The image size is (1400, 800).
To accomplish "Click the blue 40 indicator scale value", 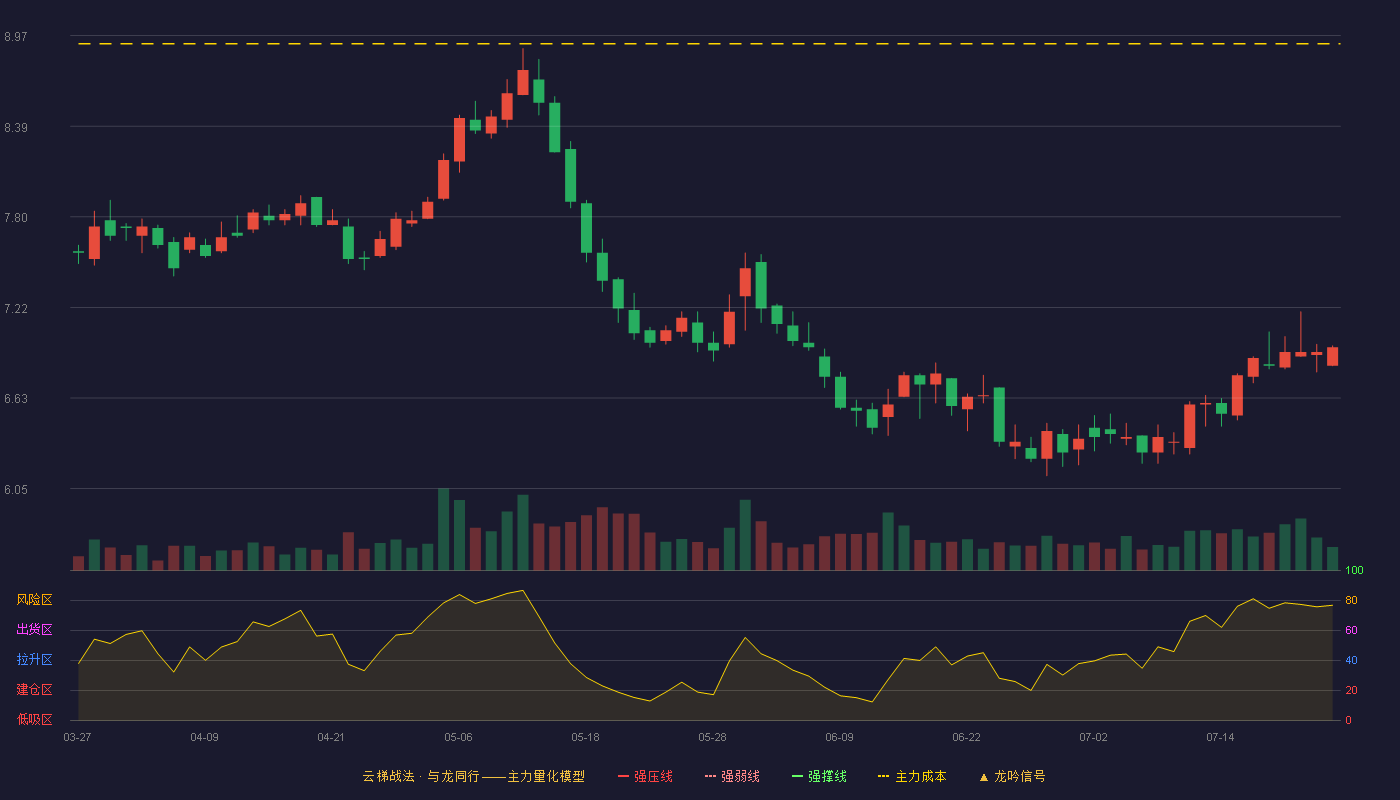I will click(x=1351, y=660).
